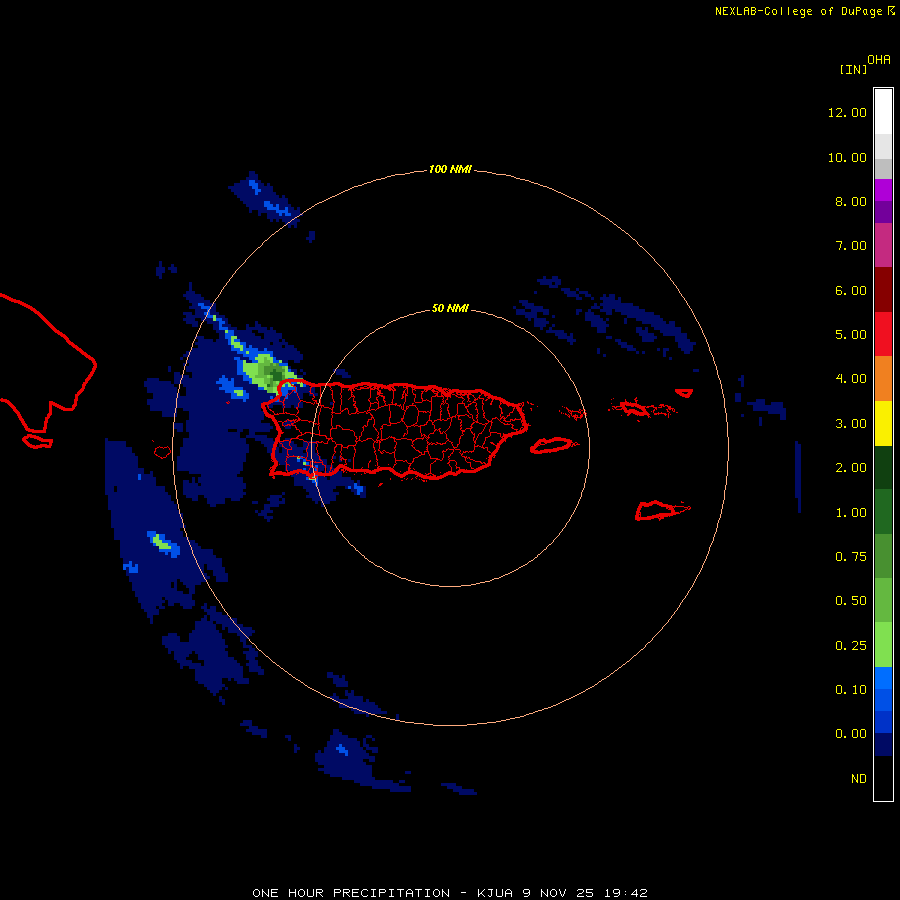Screen dimensions: 900x900
Task: Click the 3.00 legend value
Action: [x=851, y=424]
